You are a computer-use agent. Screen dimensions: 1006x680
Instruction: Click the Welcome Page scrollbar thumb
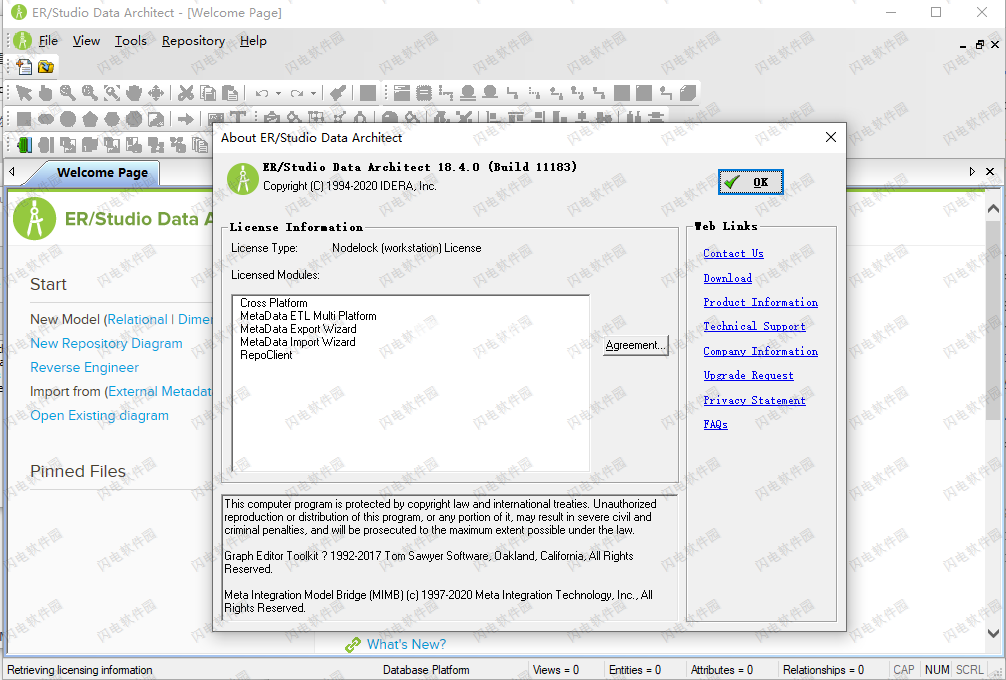pos(993,321)
